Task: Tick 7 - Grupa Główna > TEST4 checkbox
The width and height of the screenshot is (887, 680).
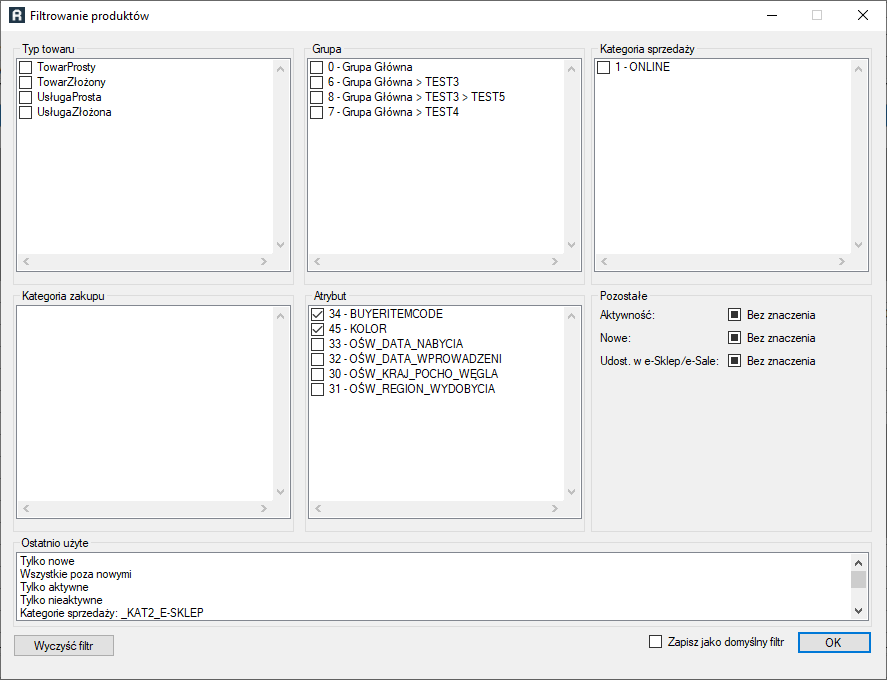Action: click(x=316, y=113)
